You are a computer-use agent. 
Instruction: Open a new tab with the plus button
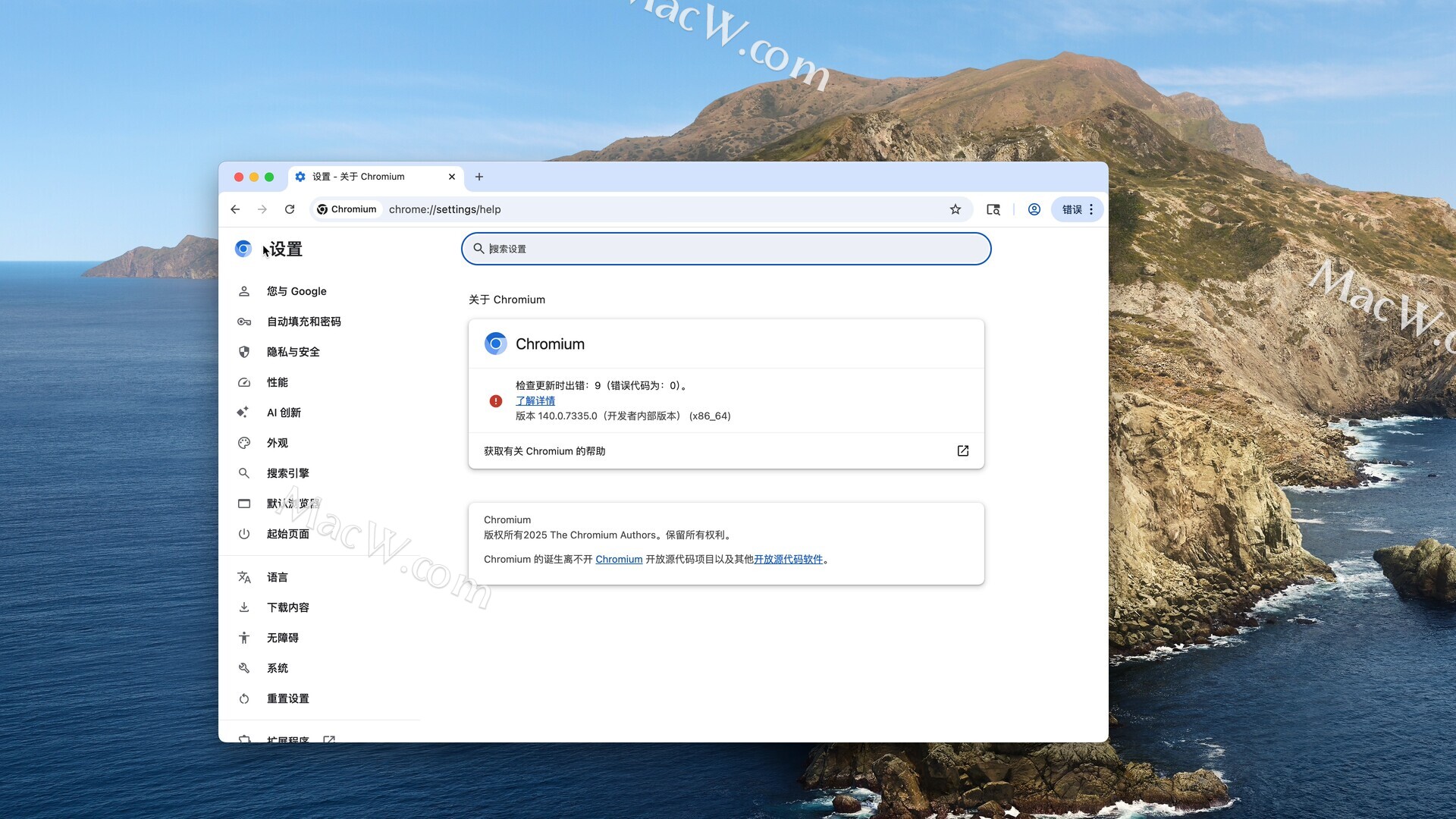coord(479,177)
